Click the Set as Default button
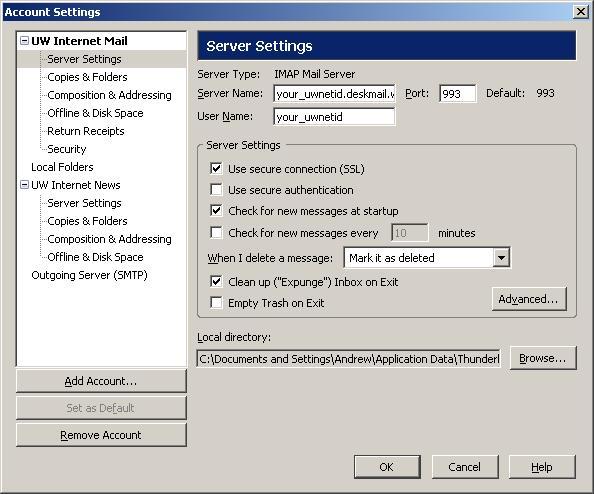 pyautogui.click(x=101, y=408)
